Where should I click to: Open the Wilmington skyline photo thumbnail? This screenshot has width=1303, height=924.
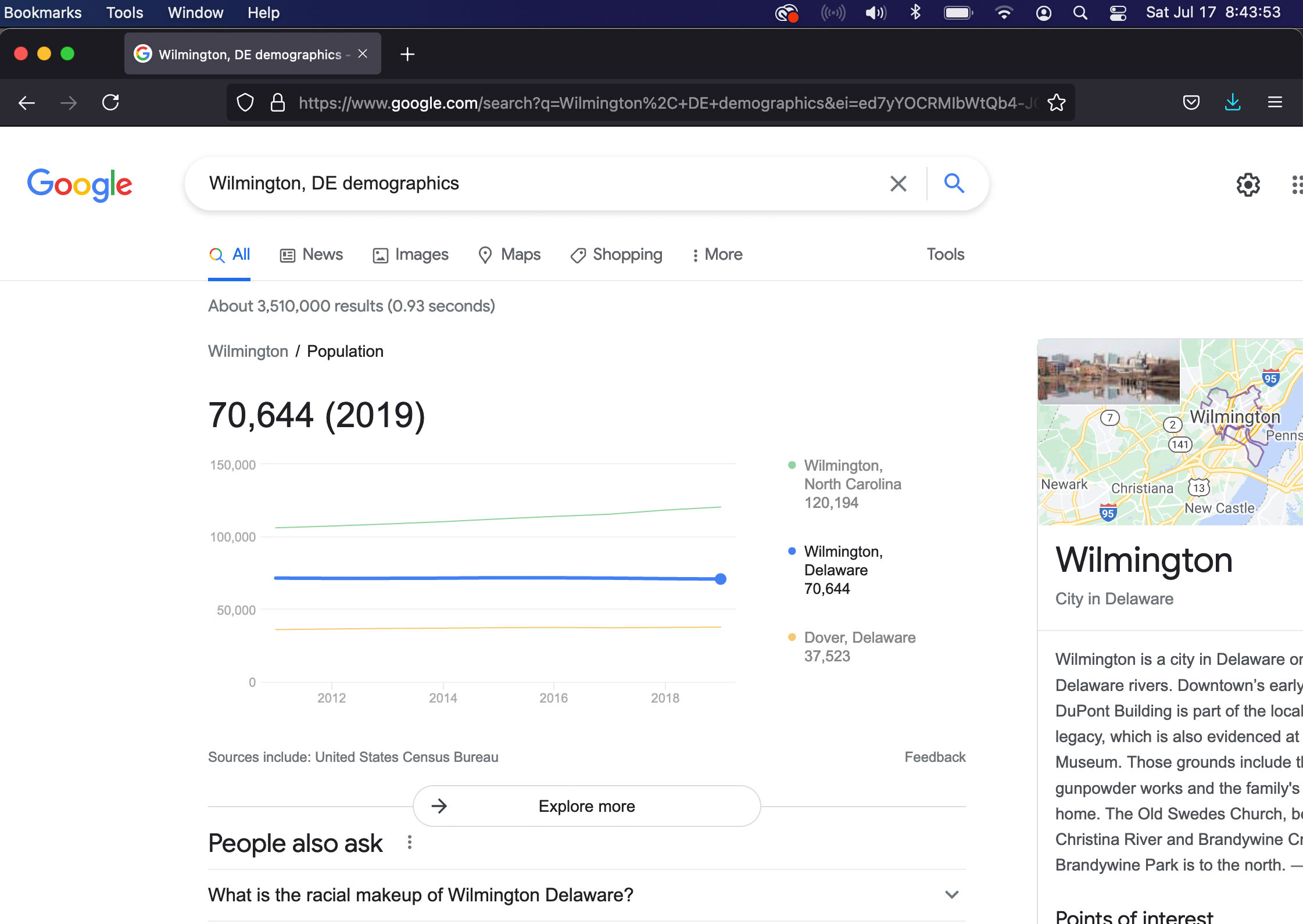click(x=1109, y=372)
